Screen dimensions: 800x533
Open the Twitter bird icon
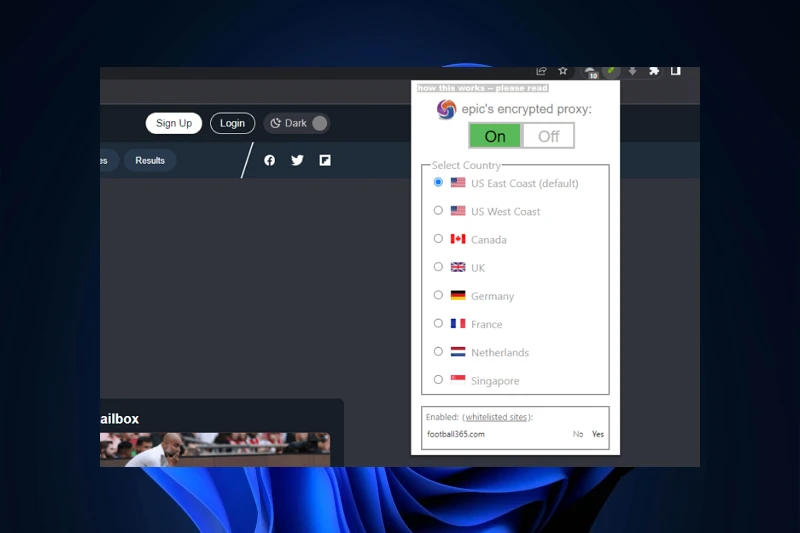tap(297, 160)
